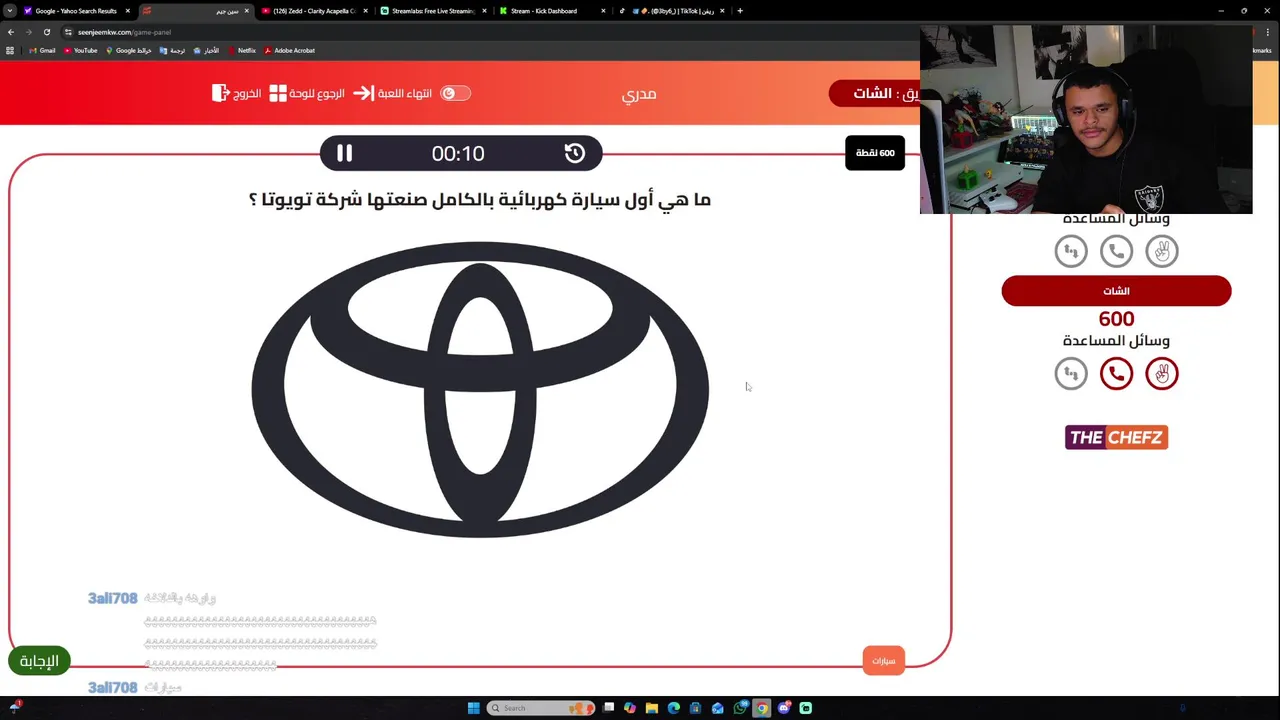
Task: Toggle the switch beside انتهاء اللعبة
Action: (455, 93)
